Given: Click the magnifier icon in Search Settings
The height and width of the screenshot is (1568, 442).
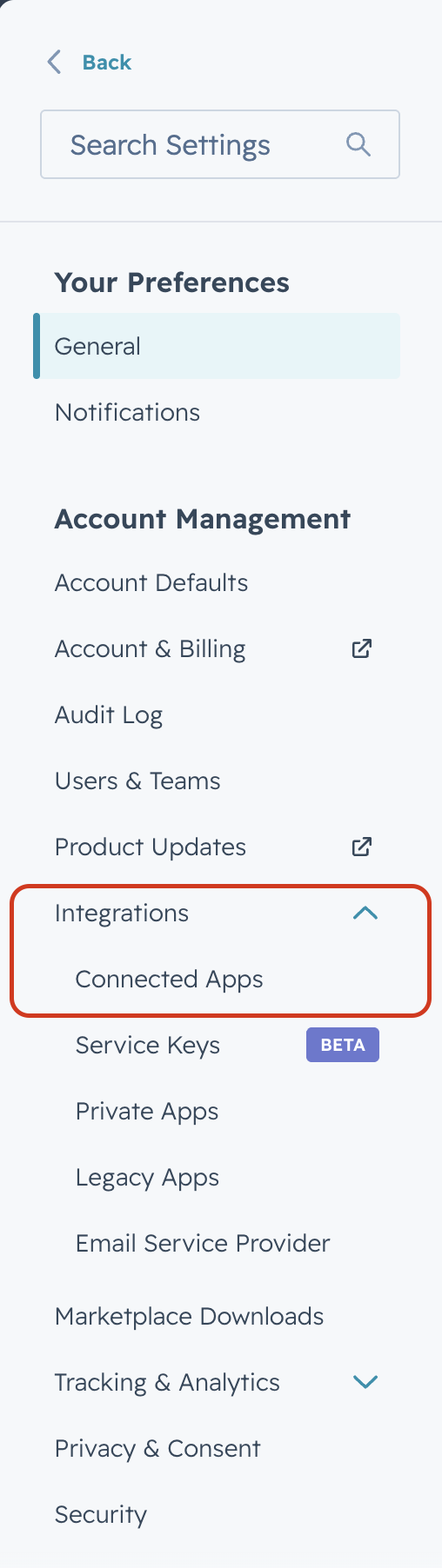Looking at the screenshot, I should tap(358, 144).
